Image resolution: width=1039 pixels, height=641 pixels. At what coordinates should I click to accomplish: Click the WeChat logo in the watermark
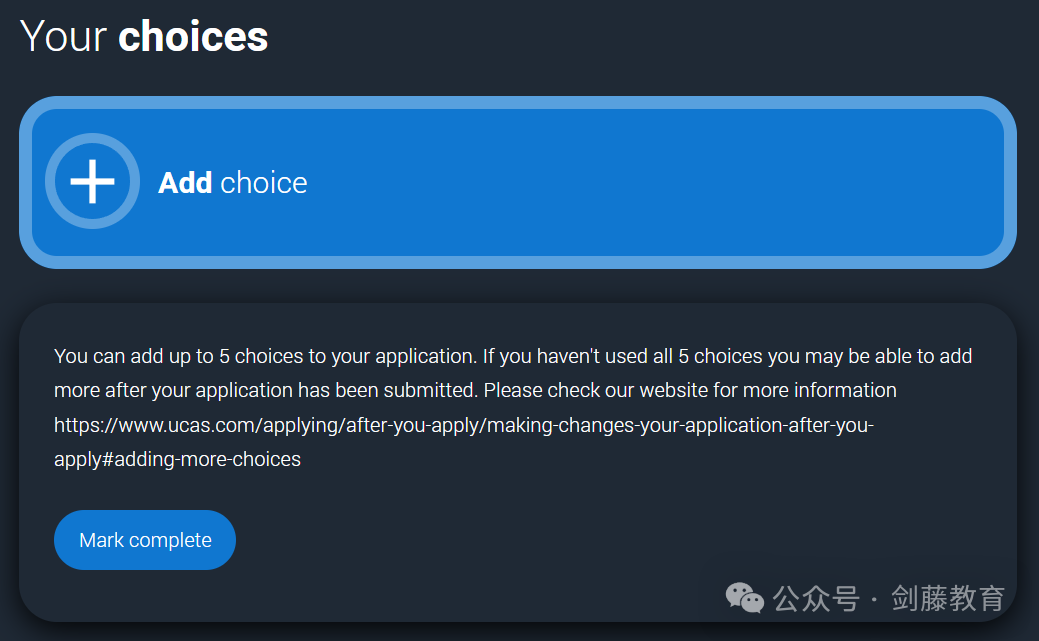[745, 598]
